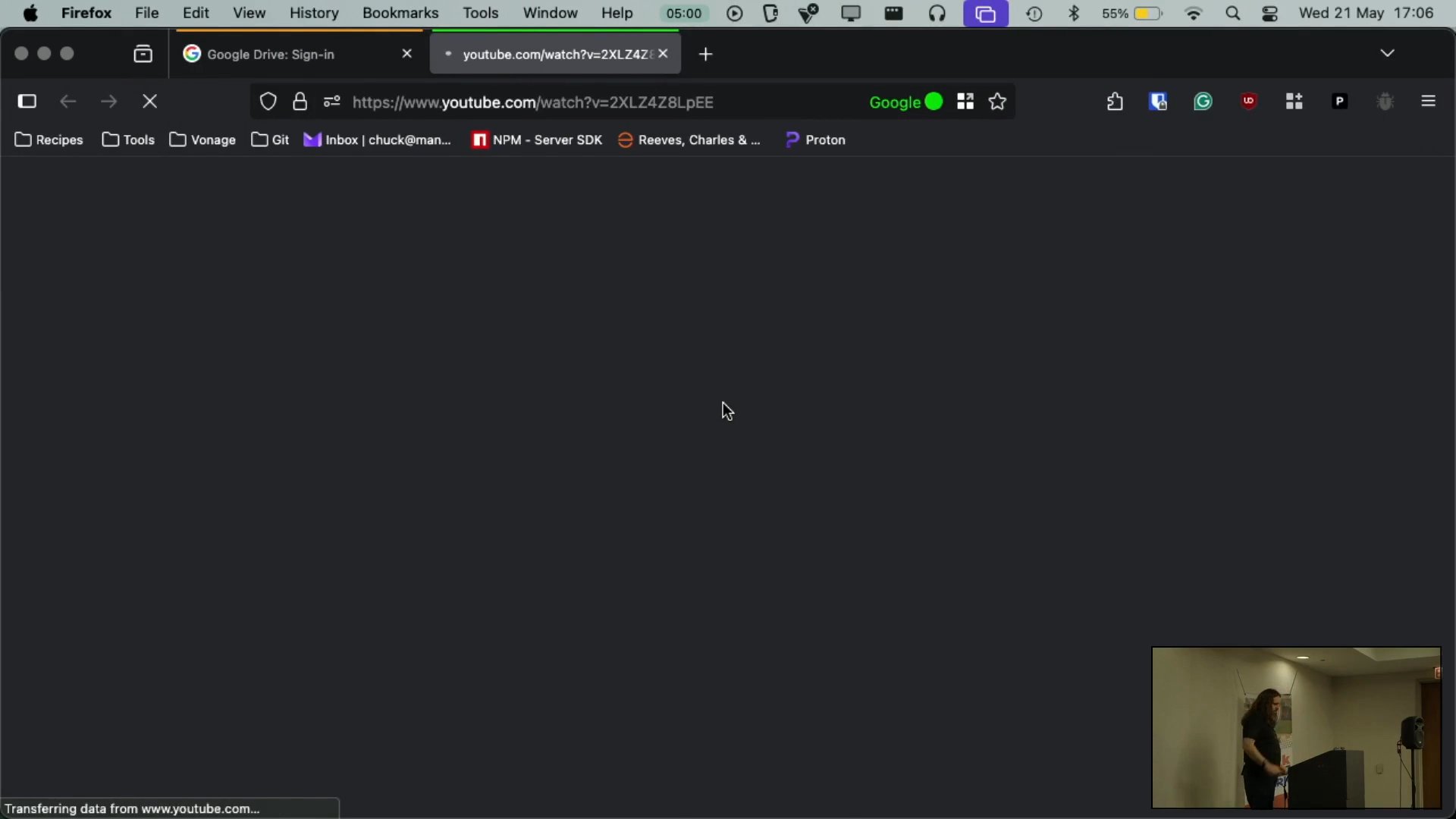Open the Proton bookmark link
The height and width of the screenshot is (819, 1456).
click(x=816, y=140)
